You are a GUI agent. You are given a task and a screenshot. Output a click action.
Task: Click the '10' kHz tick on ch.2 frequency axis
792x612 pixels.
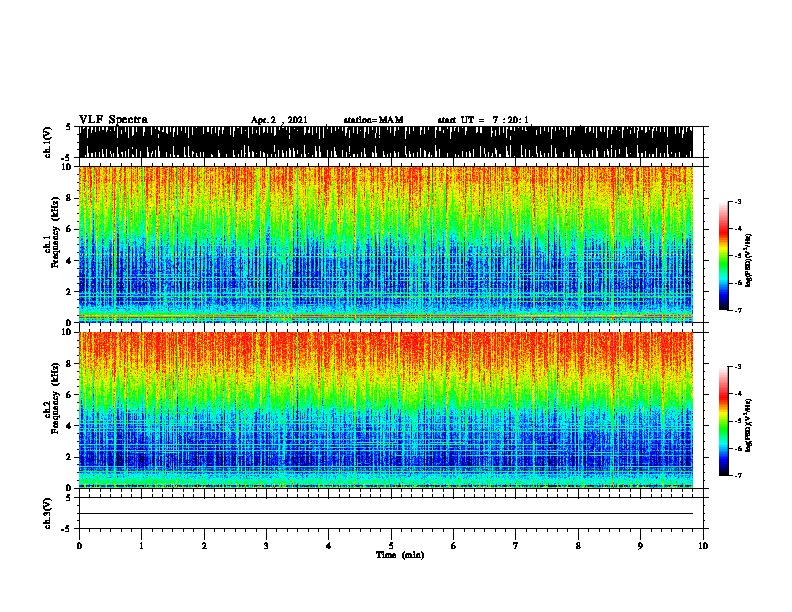(x=67, y=332)
